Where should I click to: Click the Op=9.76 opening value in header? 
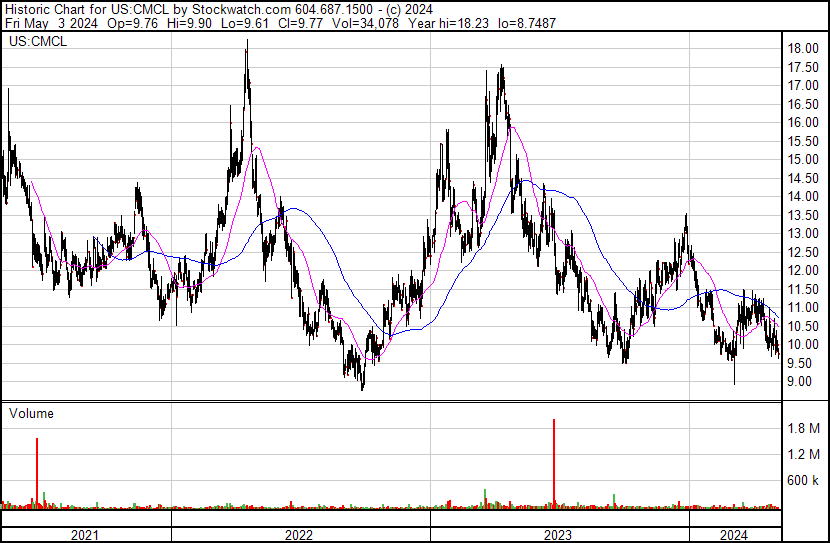coord(132,23)
